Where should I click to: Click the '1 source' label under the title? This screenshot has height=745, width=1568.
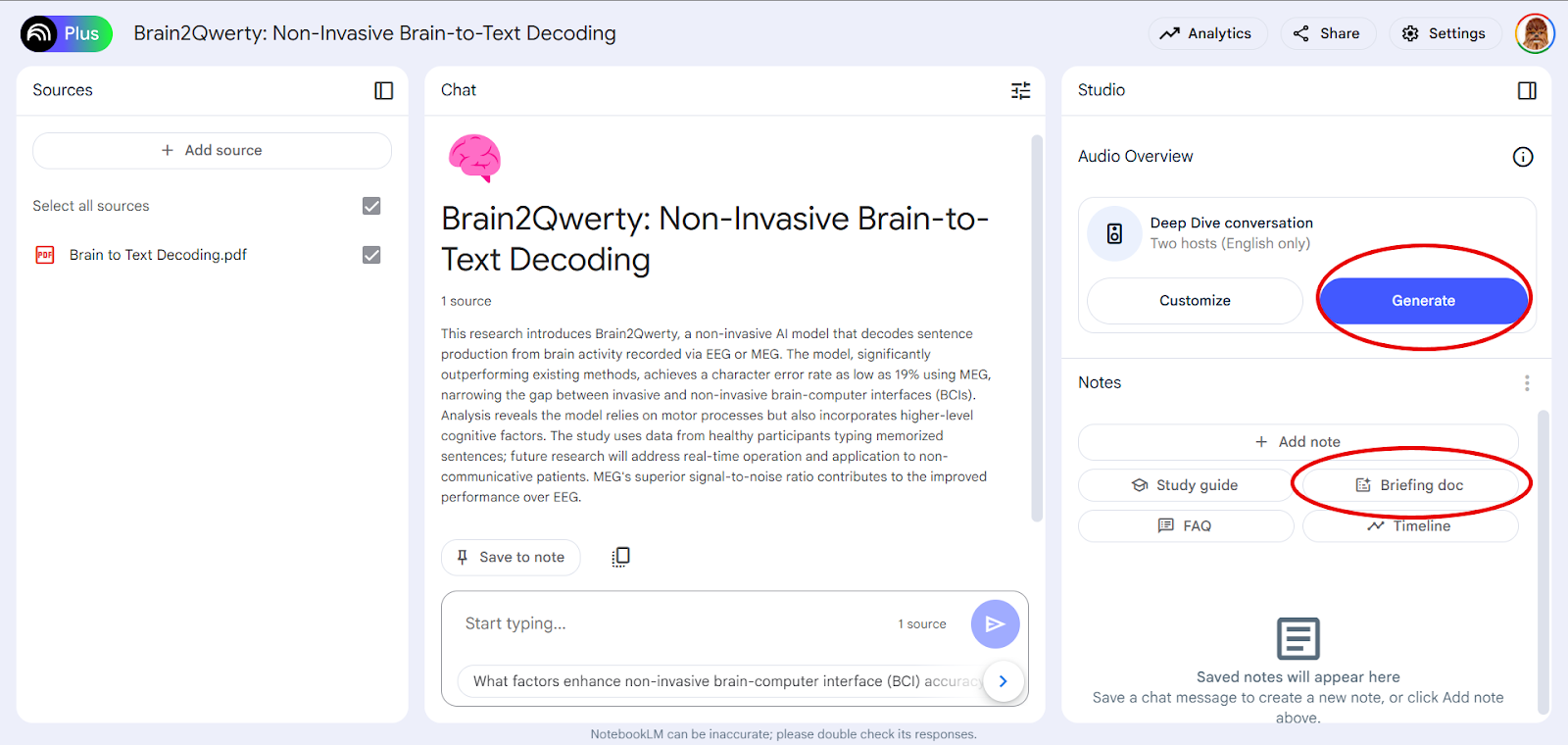466,301
